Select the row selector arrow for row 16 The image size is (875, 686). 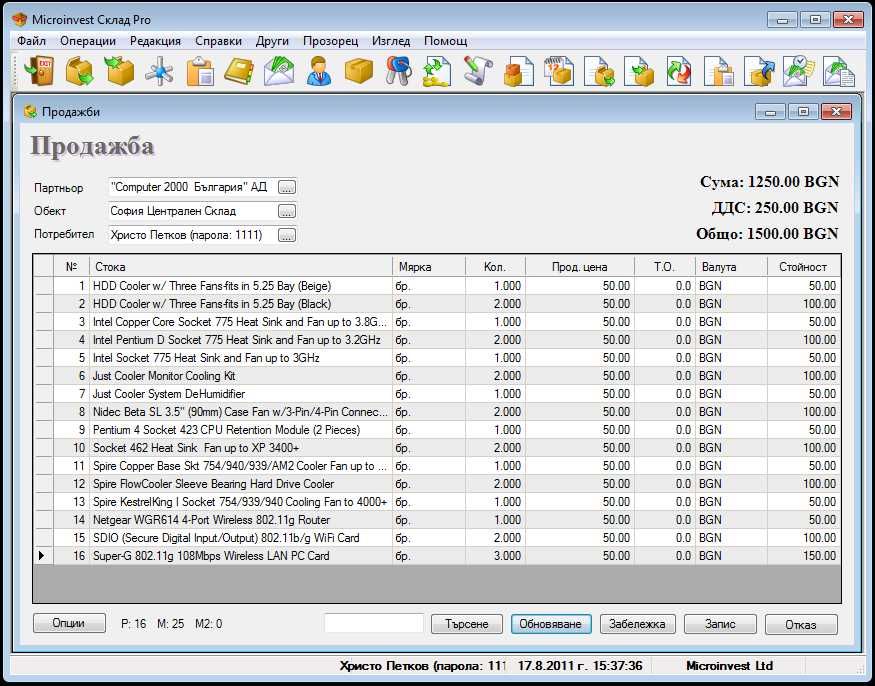(43, 556)
